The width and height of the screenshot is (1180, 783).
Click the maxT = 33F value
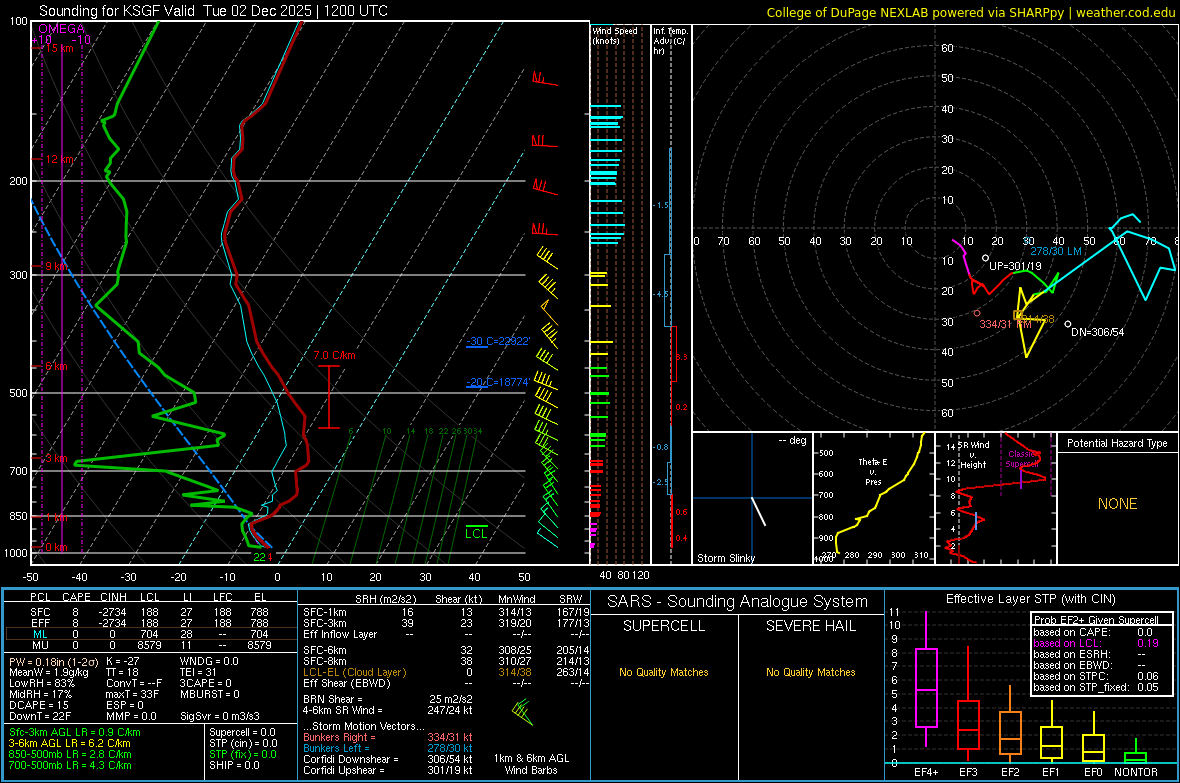point(132,694)
